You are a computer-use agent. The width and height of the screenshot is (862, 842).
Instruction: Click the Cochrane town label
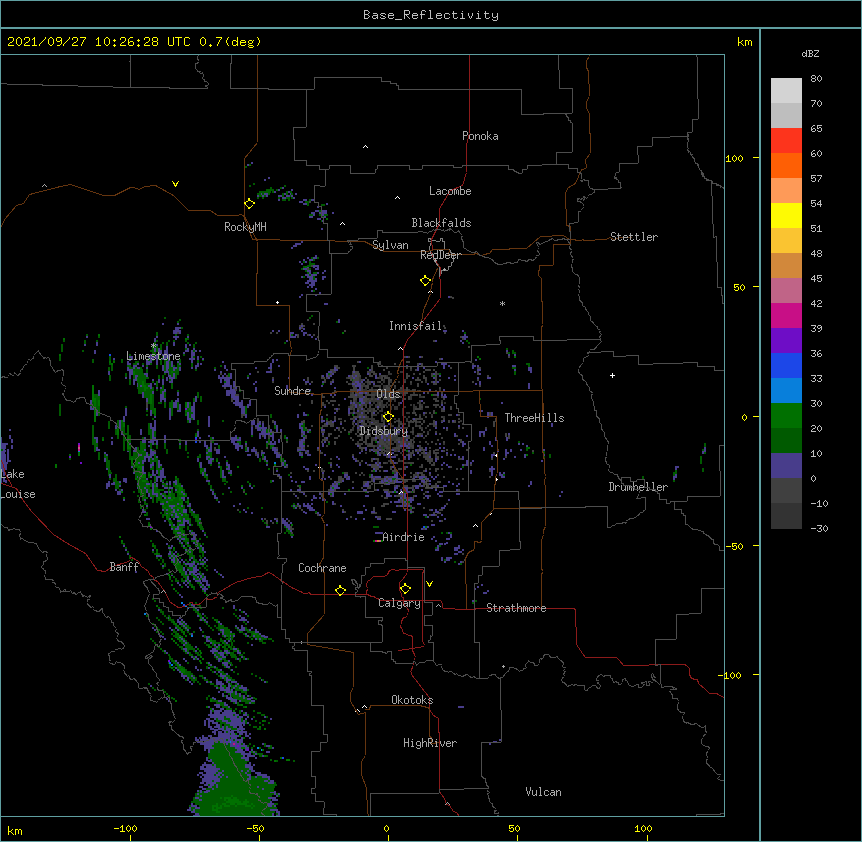click(322, 568)
